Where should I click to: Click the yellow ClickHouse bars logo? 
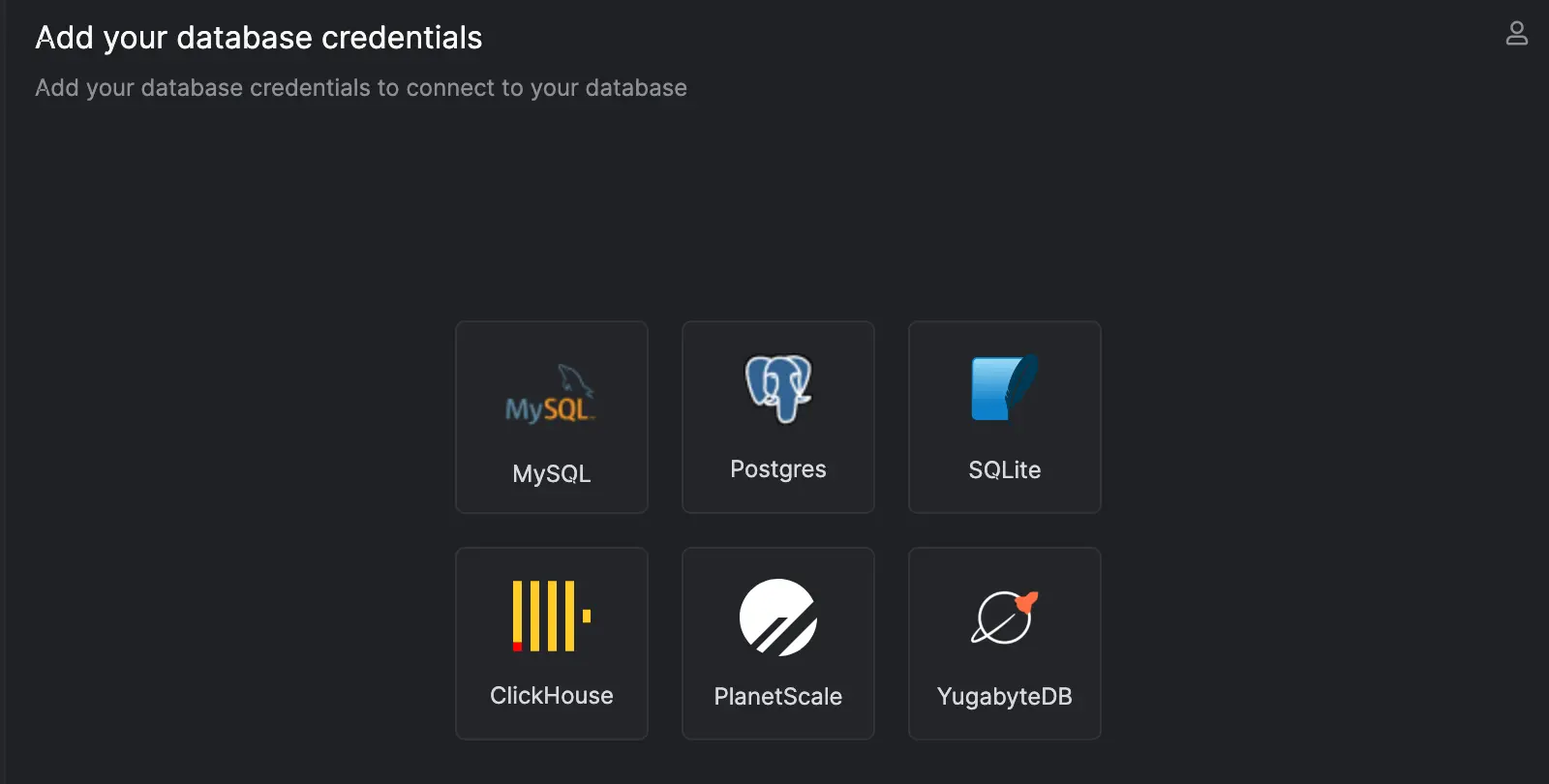551,616
